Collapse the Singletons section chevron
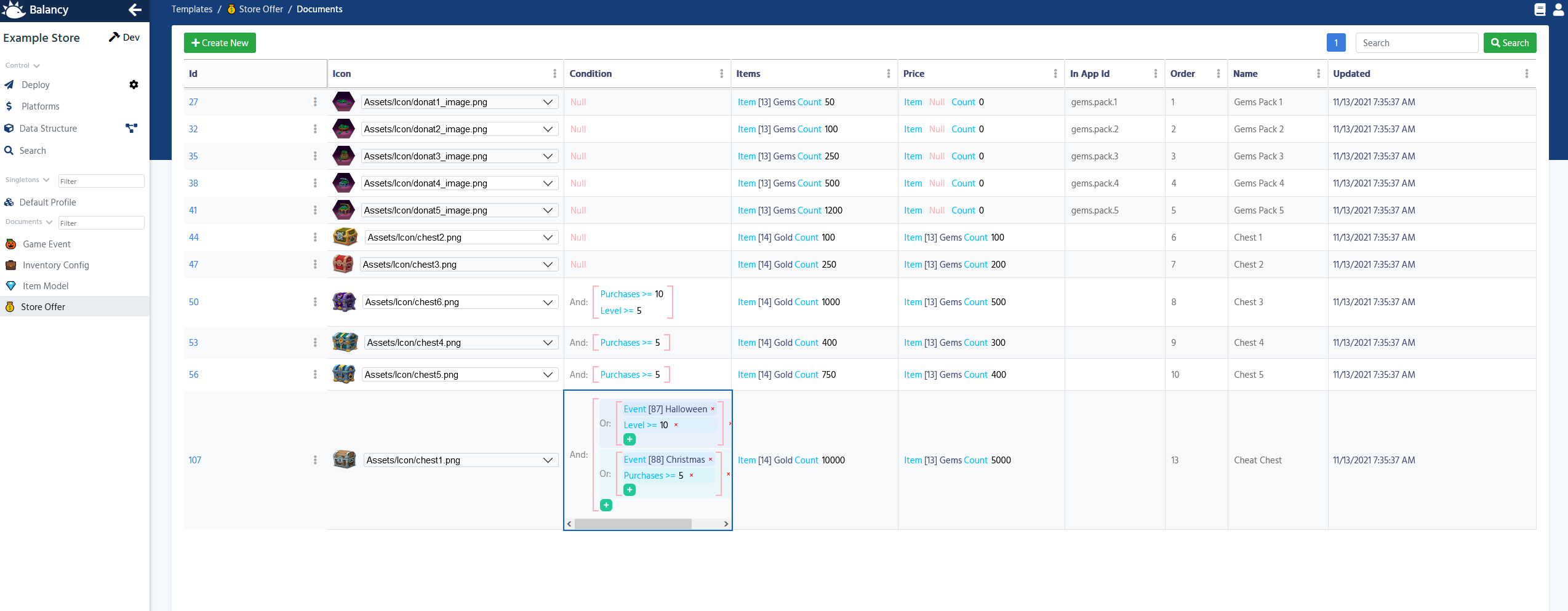The height and width of the screenshot is (611, 1568). 46,180
